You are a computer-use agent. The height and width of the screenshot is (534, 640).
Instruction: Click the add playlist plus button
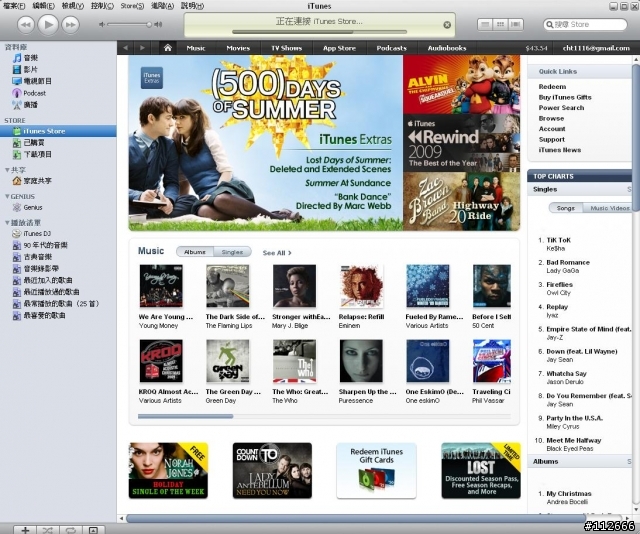click(x=25, y=530)
